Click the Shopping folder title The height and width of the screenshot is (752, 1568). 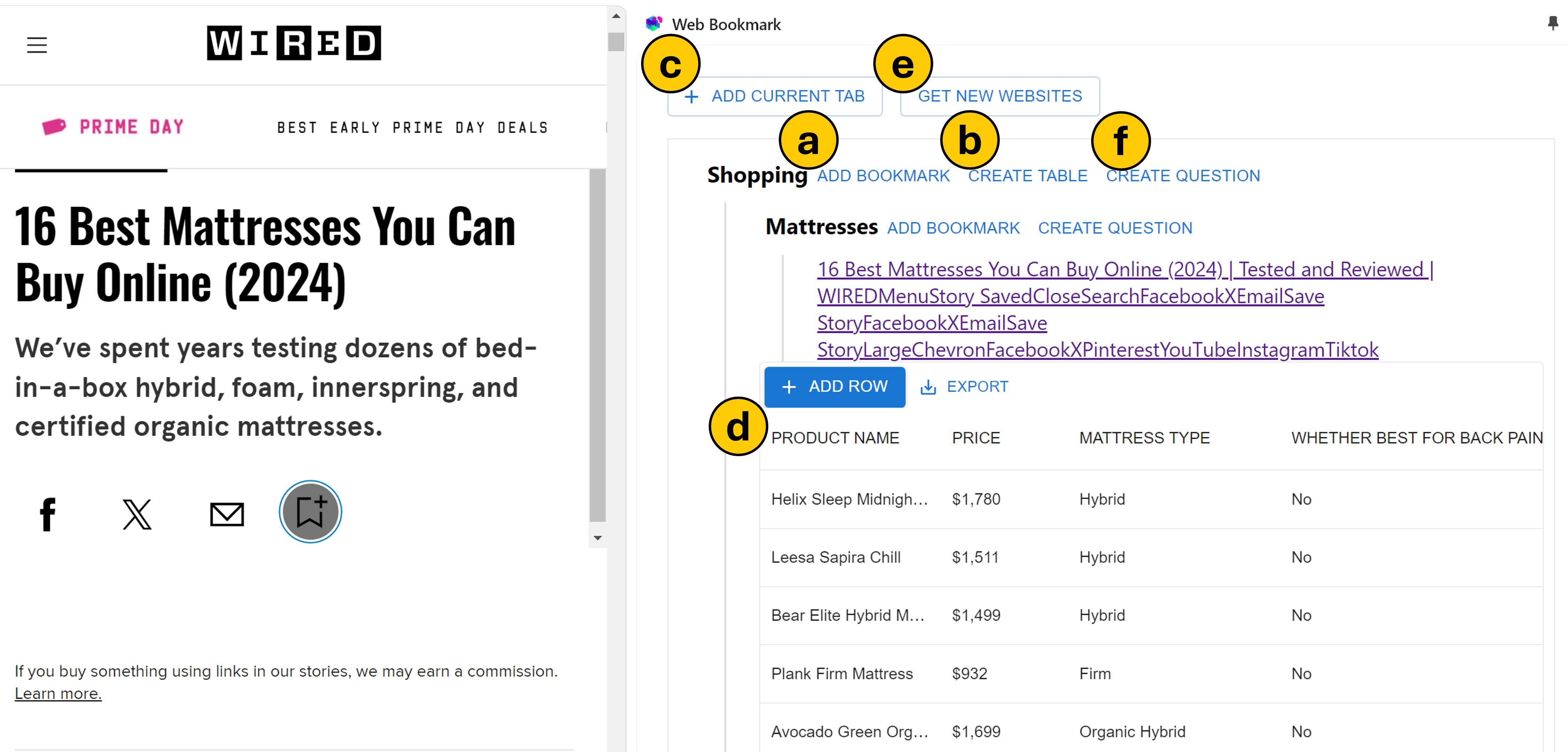756,175
